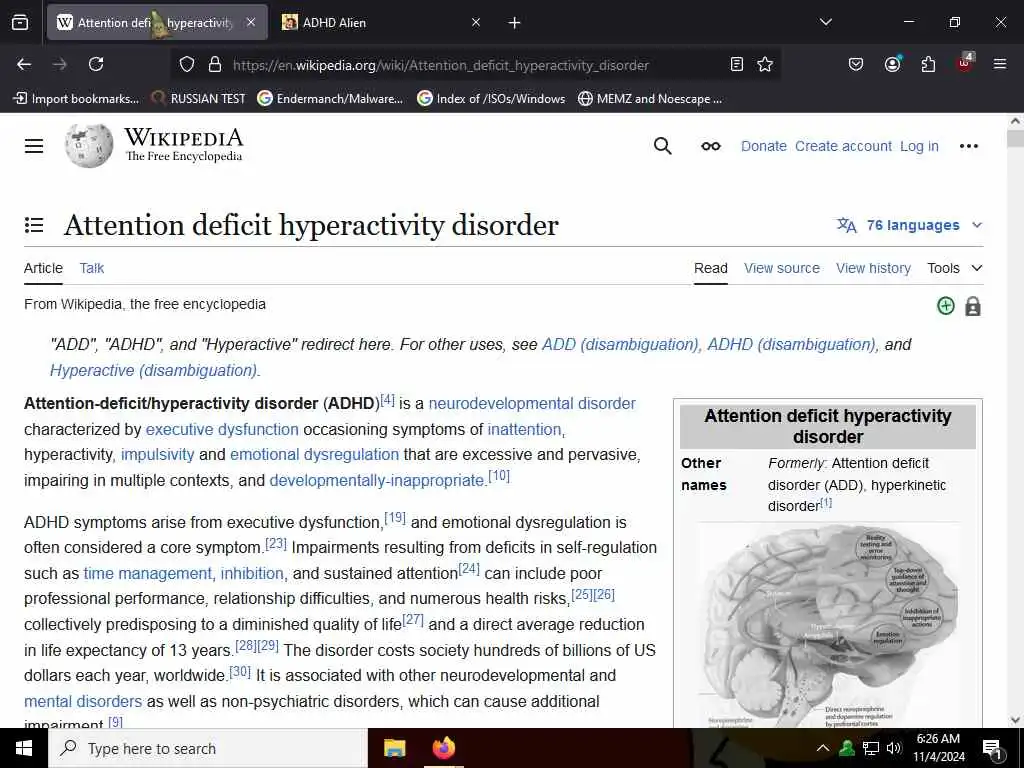Follow developmentally-inappropriate link
This screenshot has width=1024, height=768.
377,481
